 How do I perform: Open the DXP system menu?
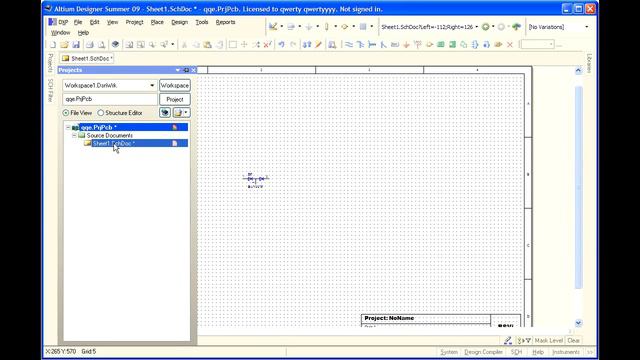click(58, 22)
